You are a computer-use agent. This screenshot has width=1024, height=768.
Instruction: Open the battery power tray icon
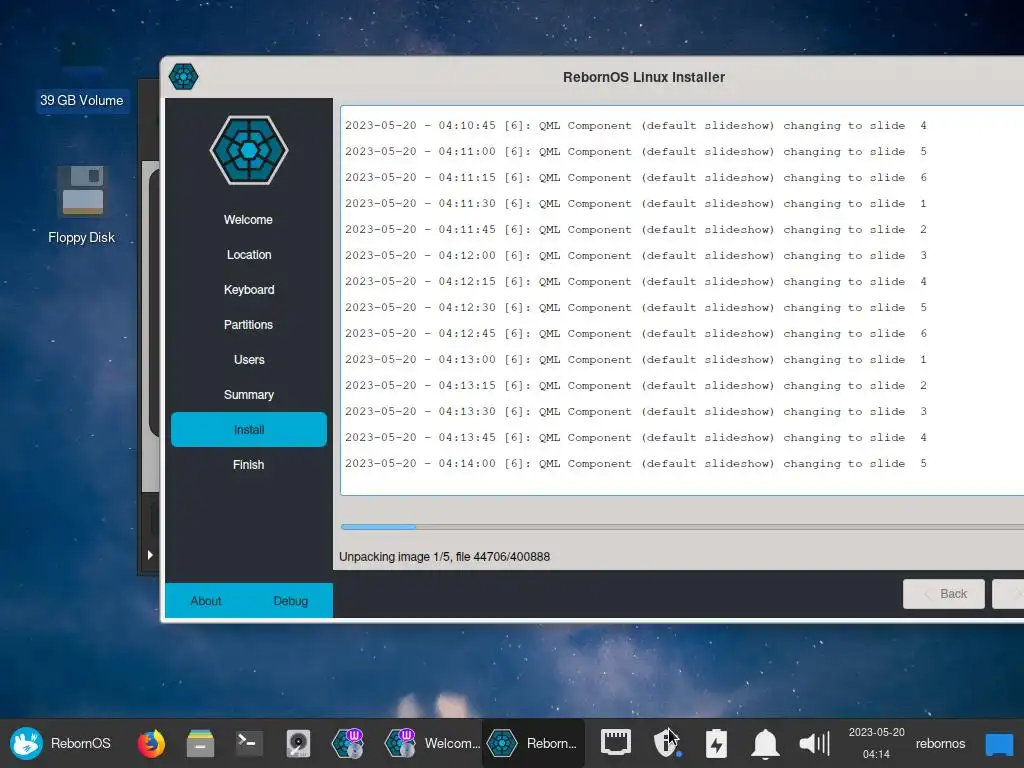[x=716, y=743]
